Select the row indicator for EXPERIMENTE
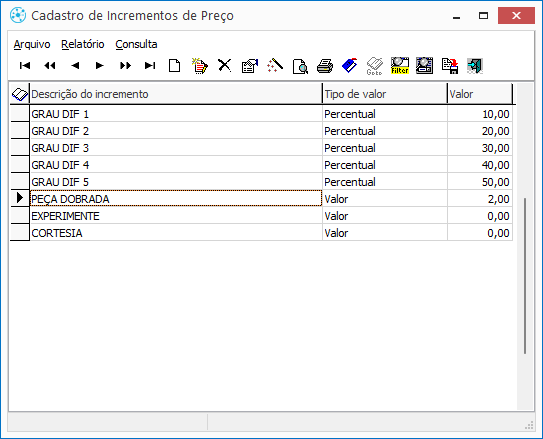 click(x=20, y=216)
